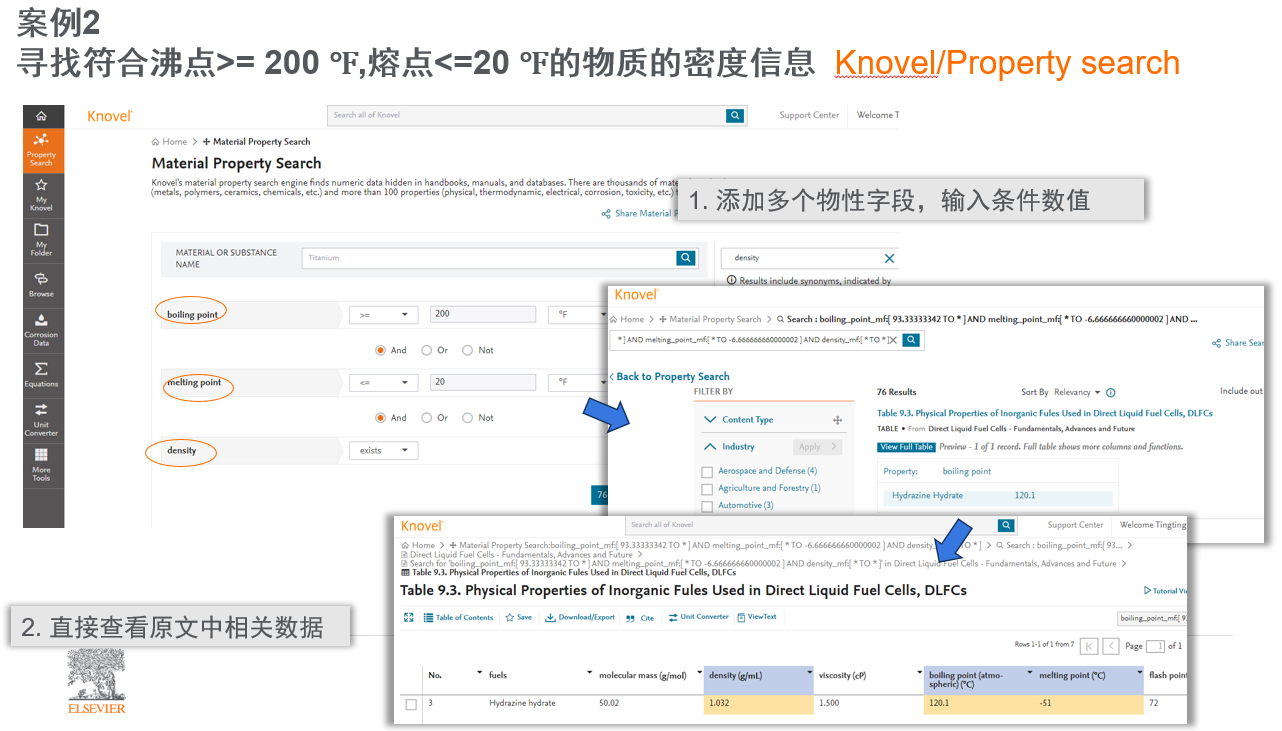Click the magnifier beside the material name field

tap(686, 258)
